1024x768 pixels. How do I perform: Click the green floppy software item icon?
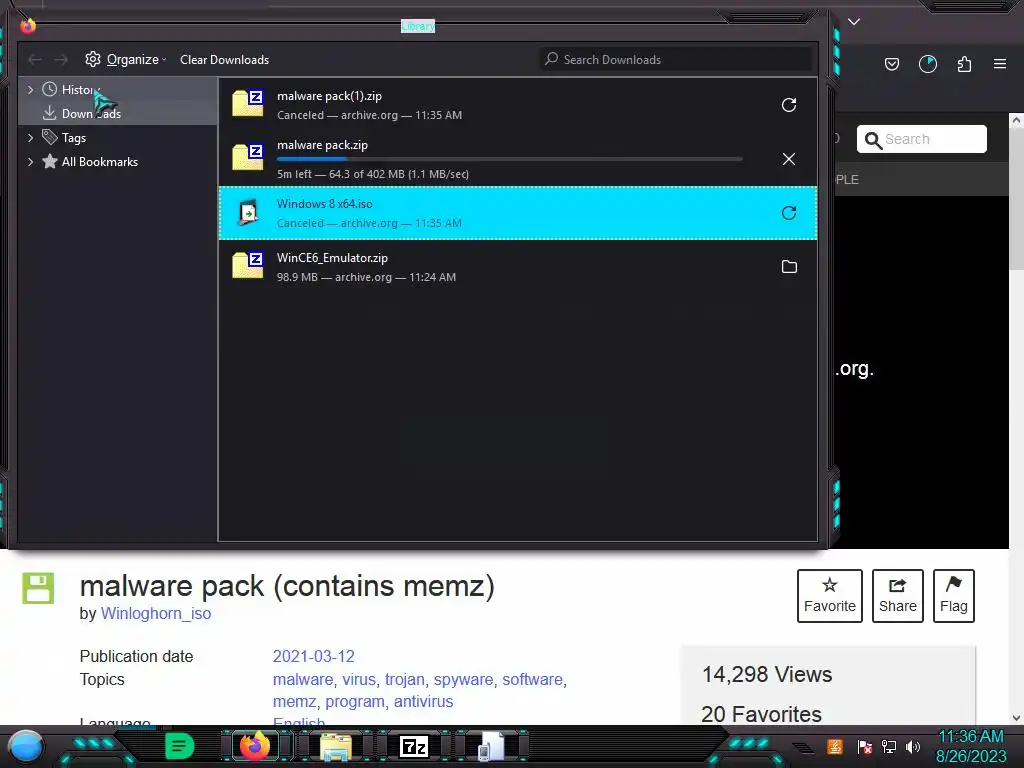(39, 588)
